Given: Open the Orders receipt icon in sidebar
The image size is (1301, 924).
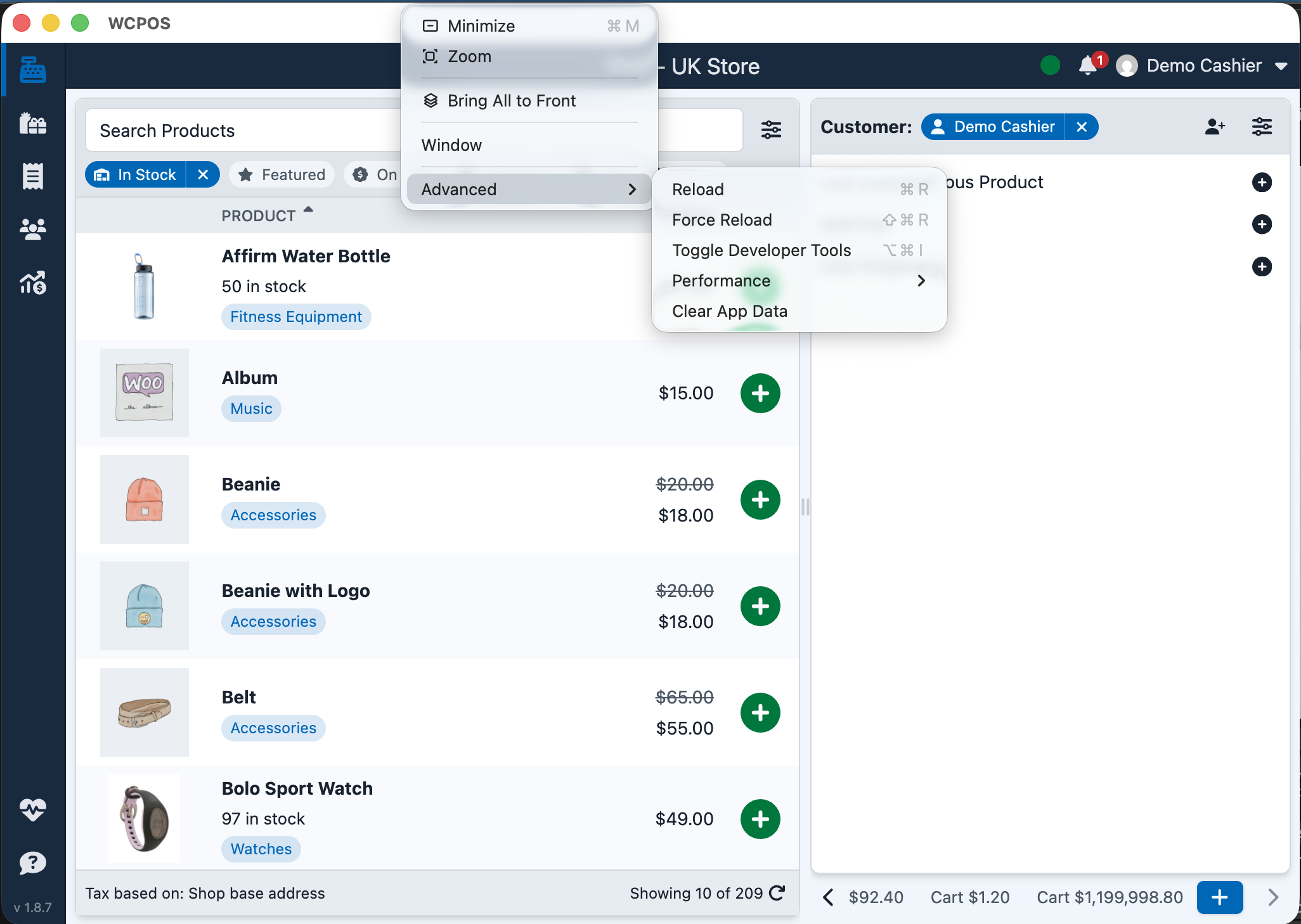Looking at the screenshot, I should pyautogui.click(x=33, y=176).
